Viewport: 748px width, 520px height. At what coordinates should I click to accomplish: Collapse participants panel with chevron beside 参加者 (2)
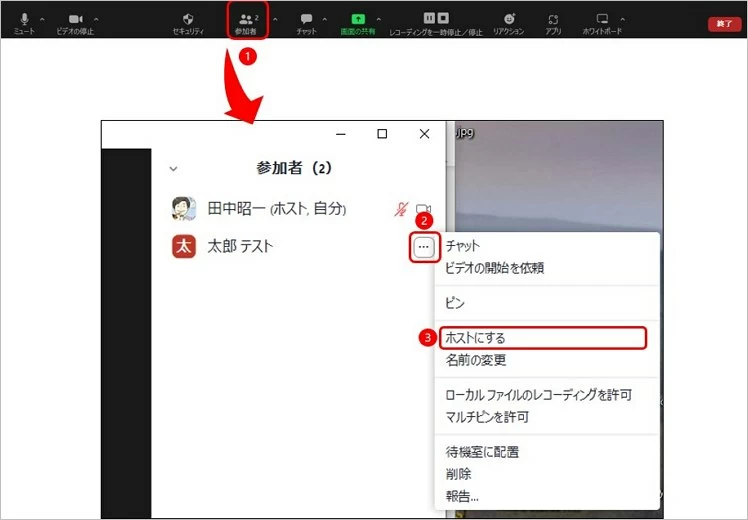click(174, 169)
